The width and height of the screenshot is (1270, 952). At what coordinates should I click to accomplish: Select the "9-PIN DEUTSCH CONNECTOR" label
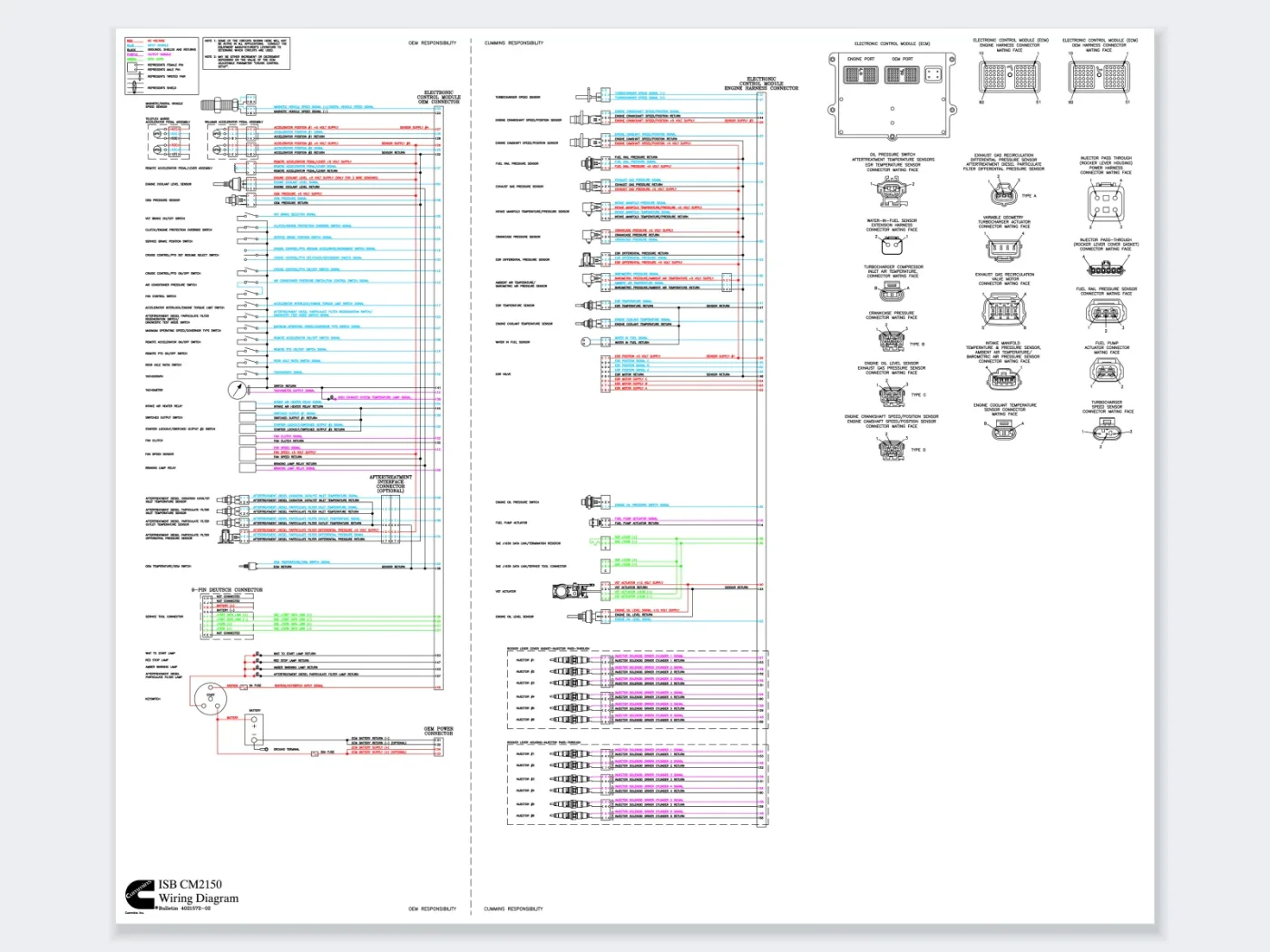pos(227,590)
